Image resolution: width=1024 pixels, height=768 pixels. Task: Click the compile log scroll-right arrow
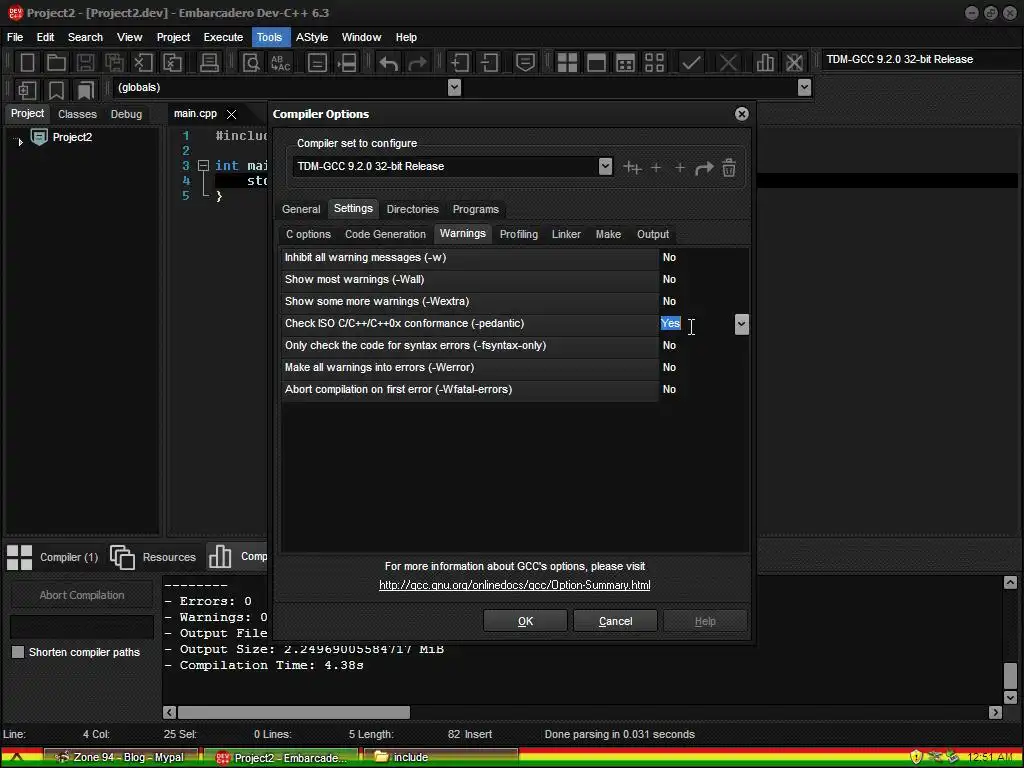point(995,712)
